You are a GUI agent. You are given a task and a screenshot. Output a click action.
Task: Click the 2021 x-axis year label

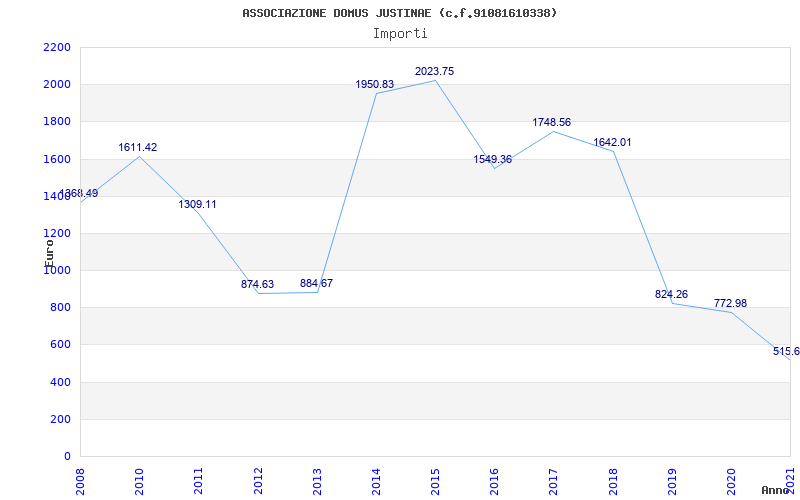(x=790, y=481)
